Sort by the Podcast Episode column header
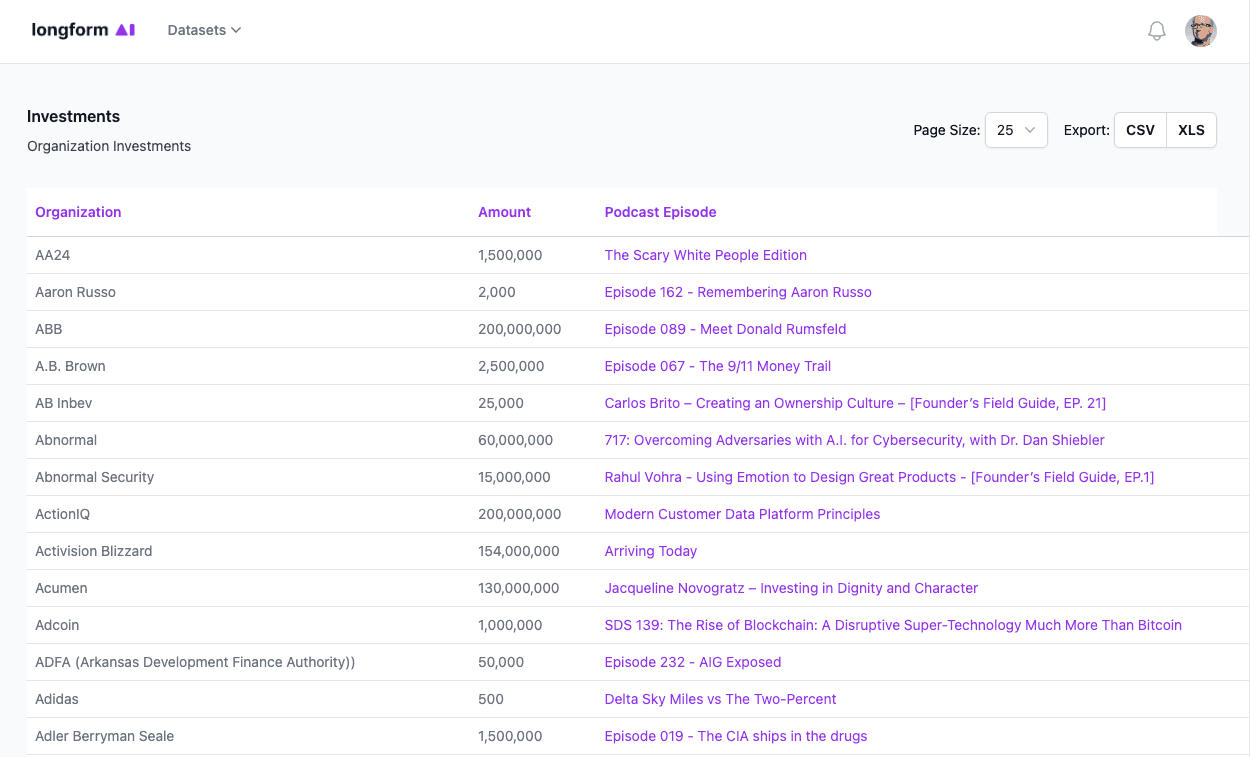The image size is (1250, 757). pos(660,212)
